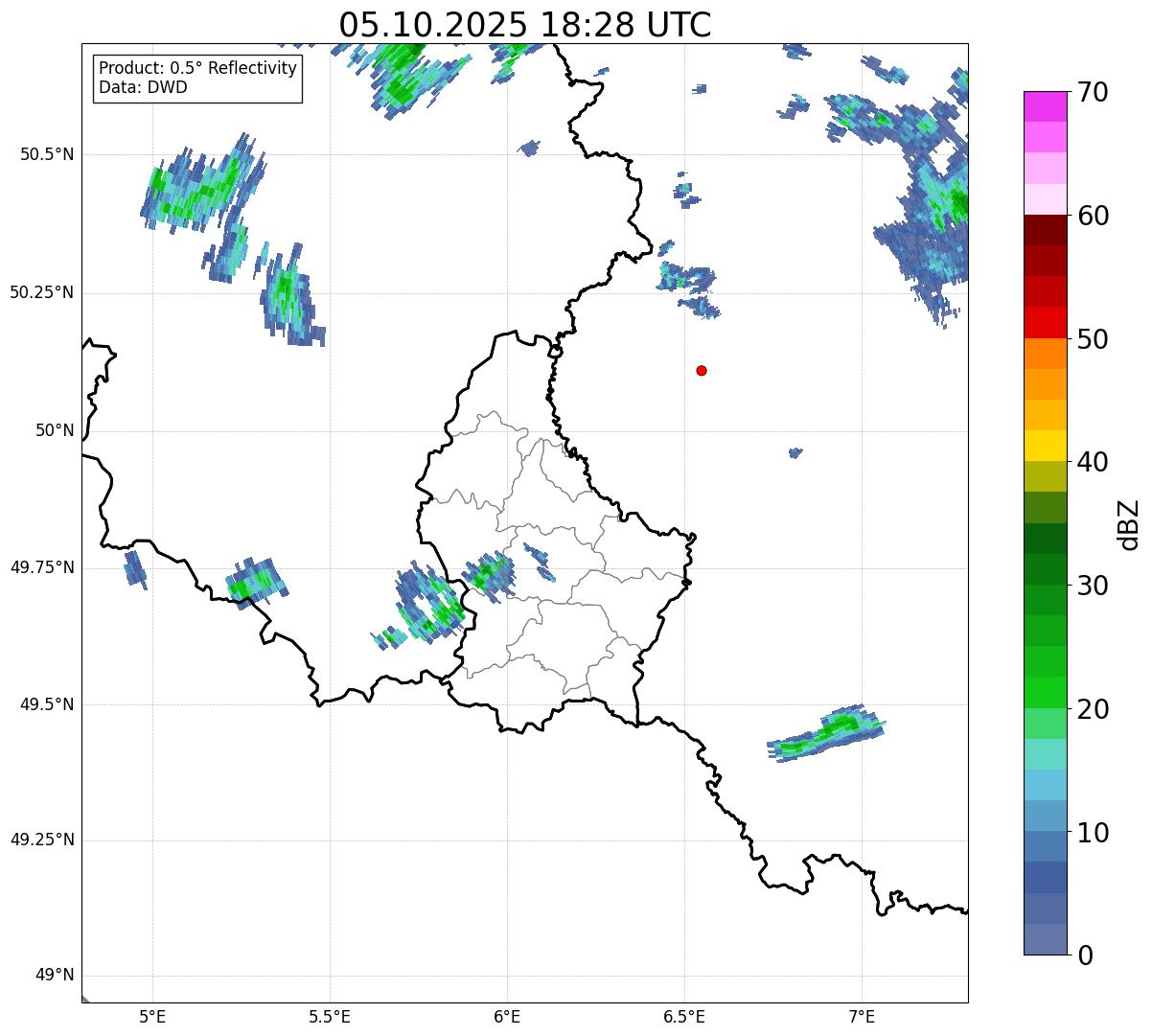Click the 49.75°N latitude label
Screen dimensions: 1152x1036
42,567
